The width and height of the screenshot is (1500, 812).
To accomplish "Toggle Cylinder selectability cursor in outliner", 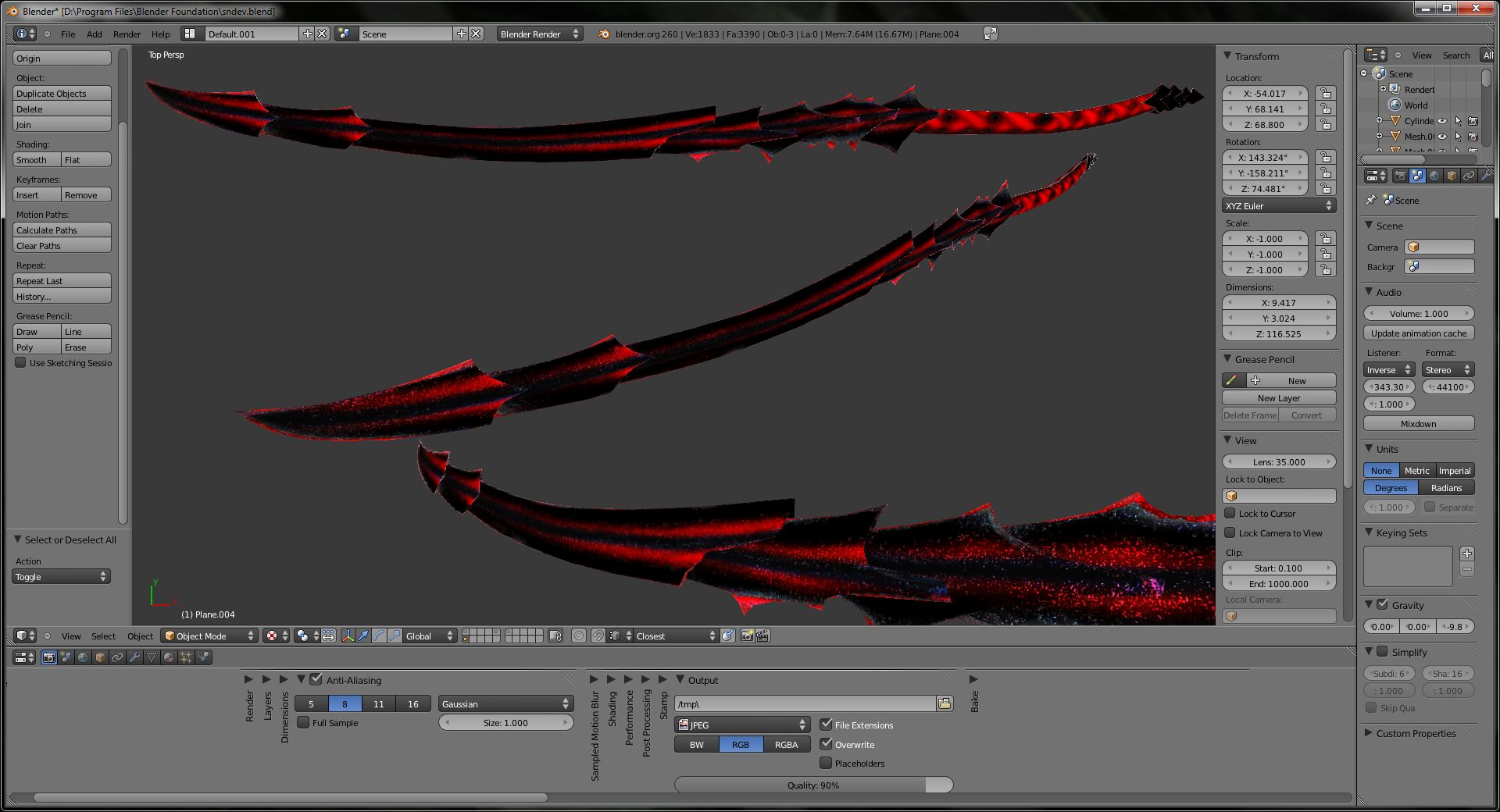I will [x=1458, y=121].
